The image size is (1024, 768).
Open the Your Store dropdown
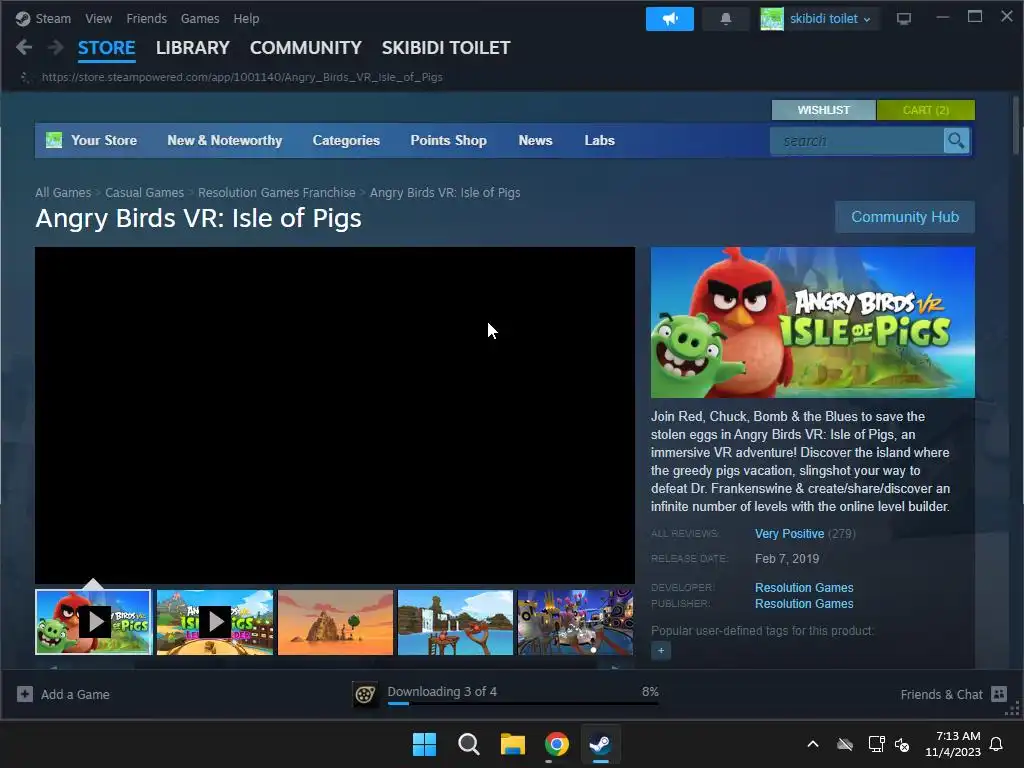tap(104, 140)
